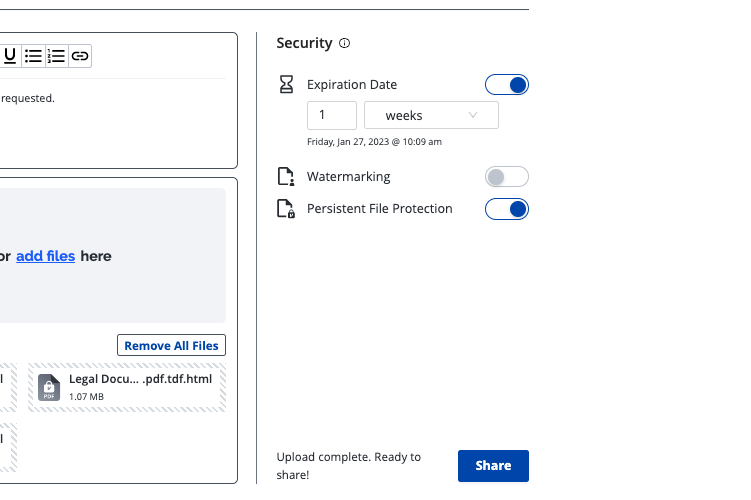Focus the expiration number input field
Screen dimensions: 751x500
[x=331, y=116]
